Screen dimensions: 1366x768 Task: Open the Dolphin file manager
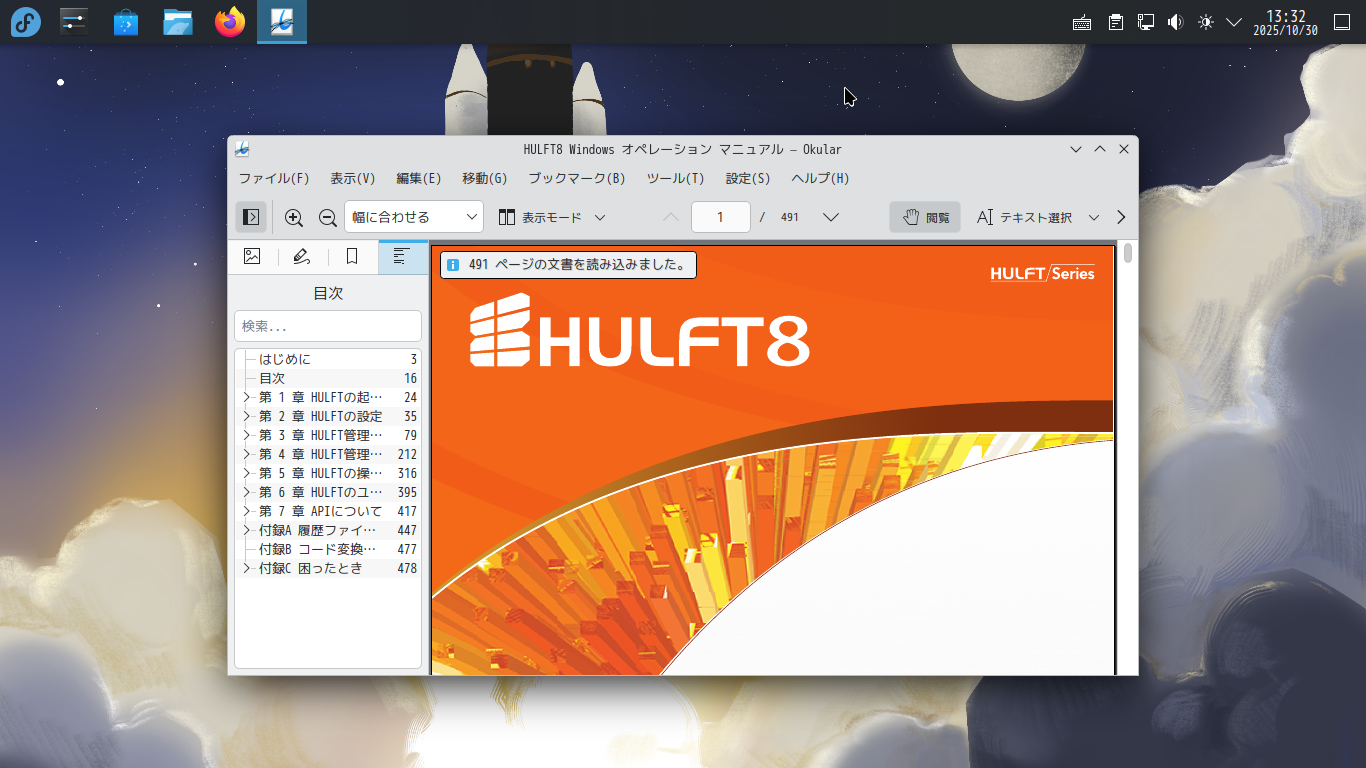point(178,22)
